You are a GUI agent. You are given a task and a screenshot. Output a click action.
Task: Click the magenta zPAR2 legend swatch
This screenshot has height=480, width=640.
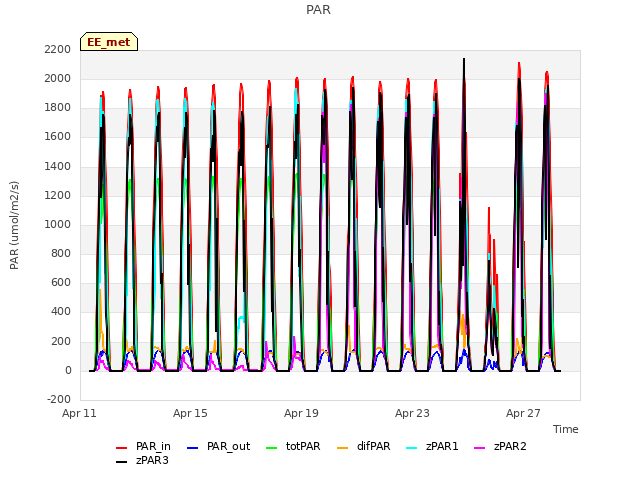480,448
